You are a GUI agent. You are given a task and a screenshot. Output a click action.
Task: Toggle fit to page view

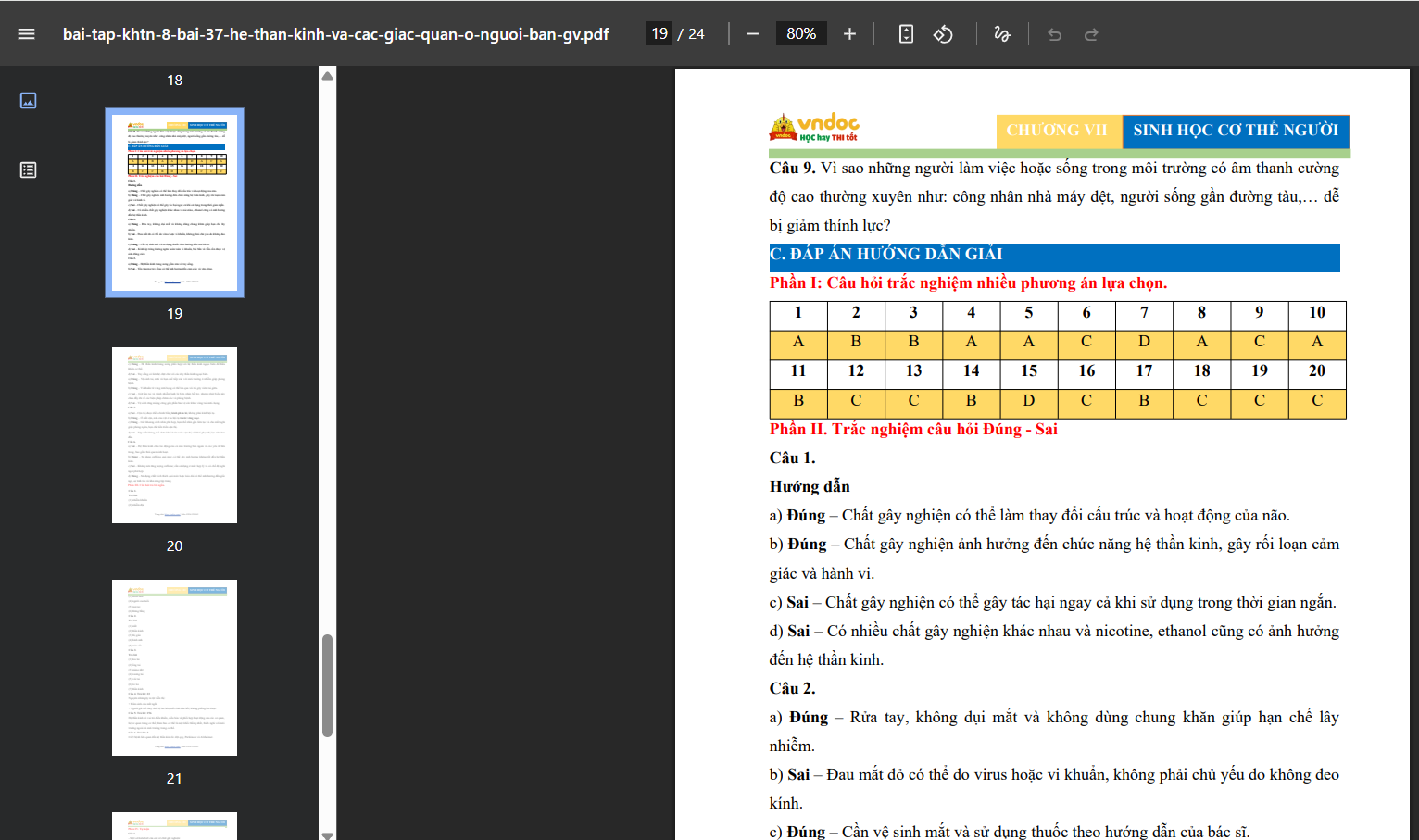[x=906, y=34]
